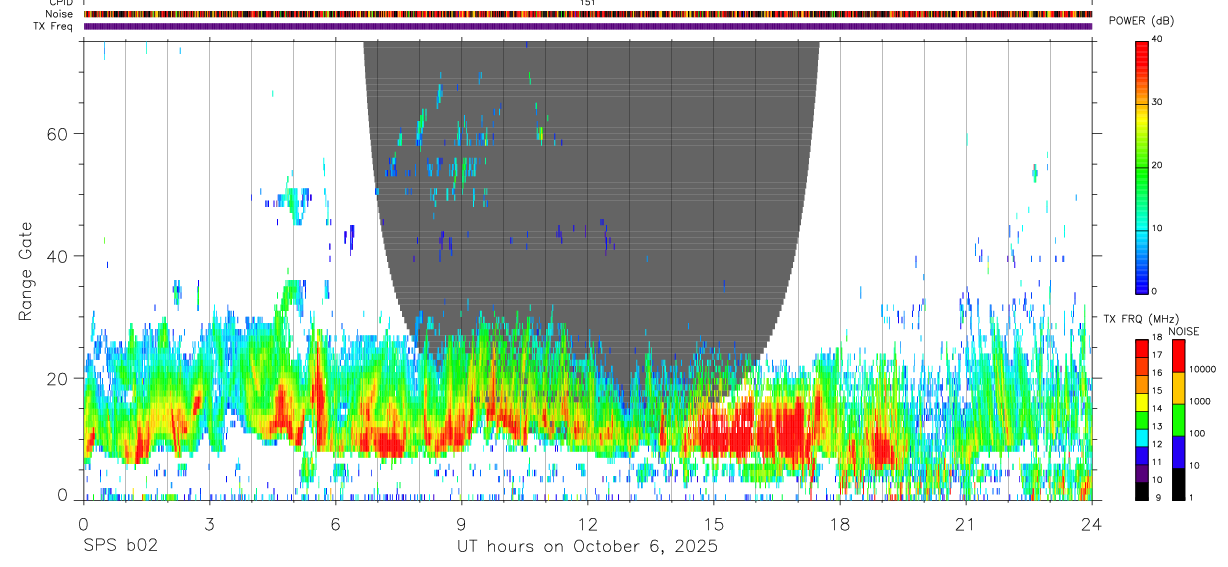The image size is (1228, 567).
Task: Pick the blue 11-12 MHz TX FRQ swatch
Action: coord(1141,454)
